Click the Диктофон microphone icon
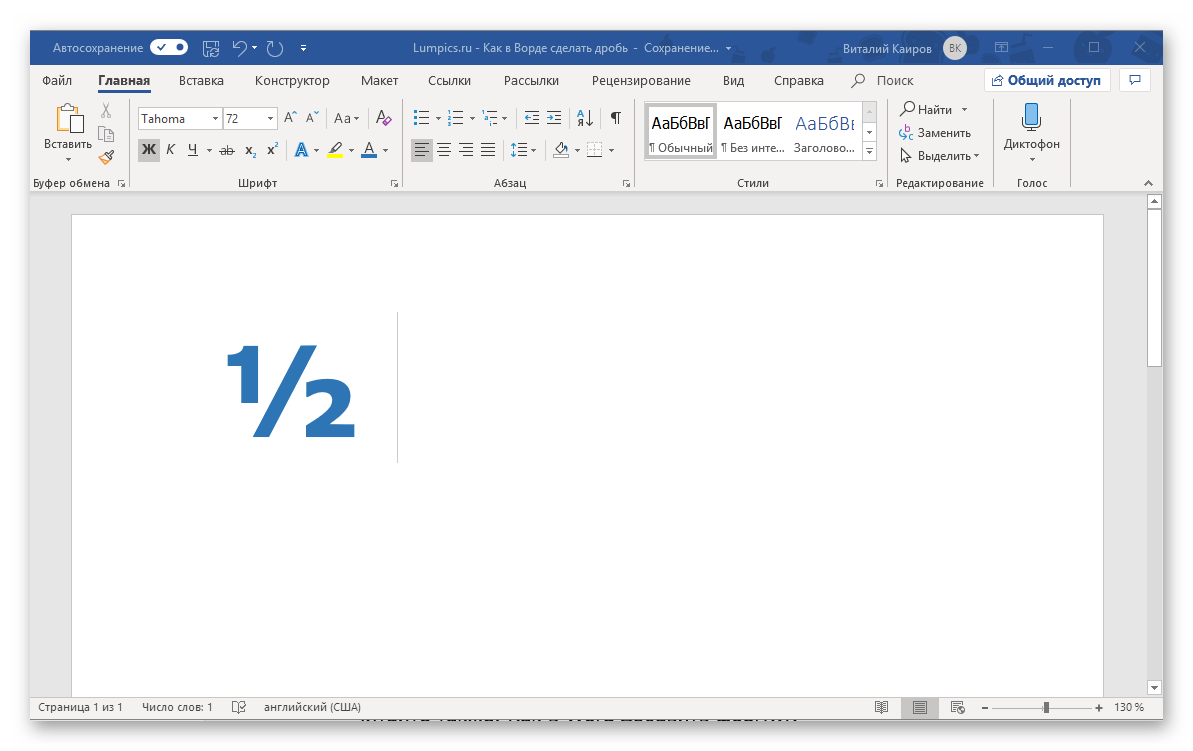 (x=1031, y=118)
